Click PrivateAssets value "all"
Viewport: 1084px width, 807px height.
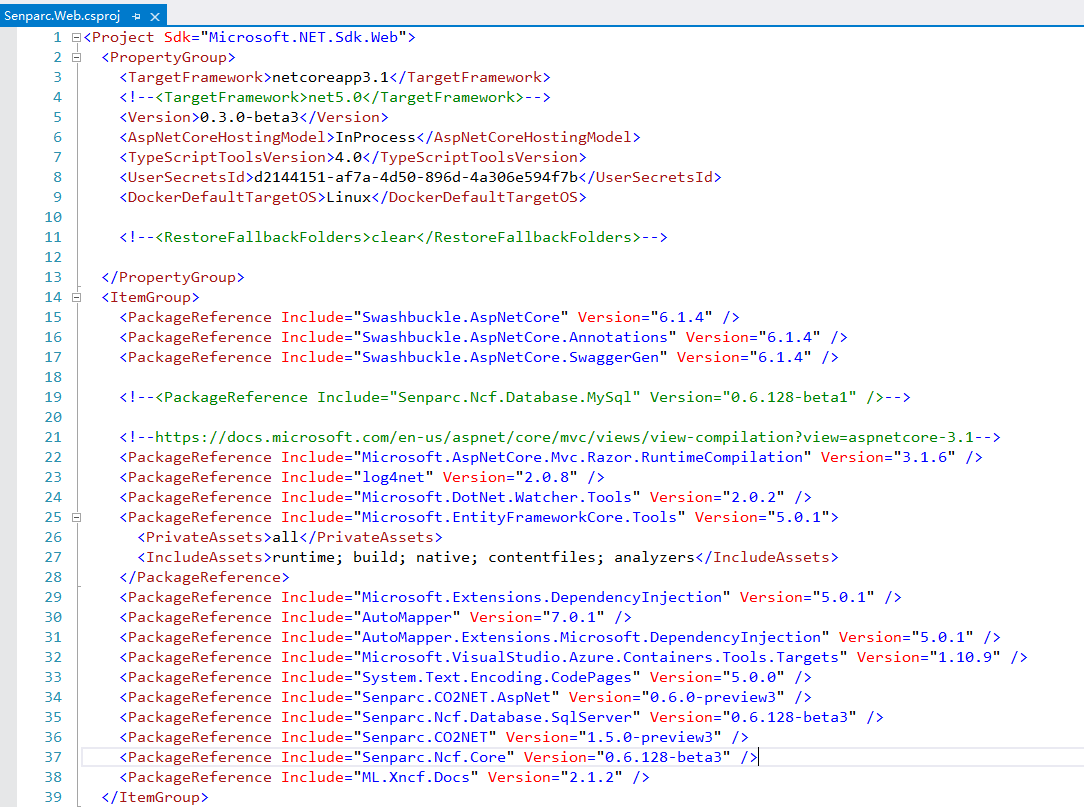tap(286, 537)
